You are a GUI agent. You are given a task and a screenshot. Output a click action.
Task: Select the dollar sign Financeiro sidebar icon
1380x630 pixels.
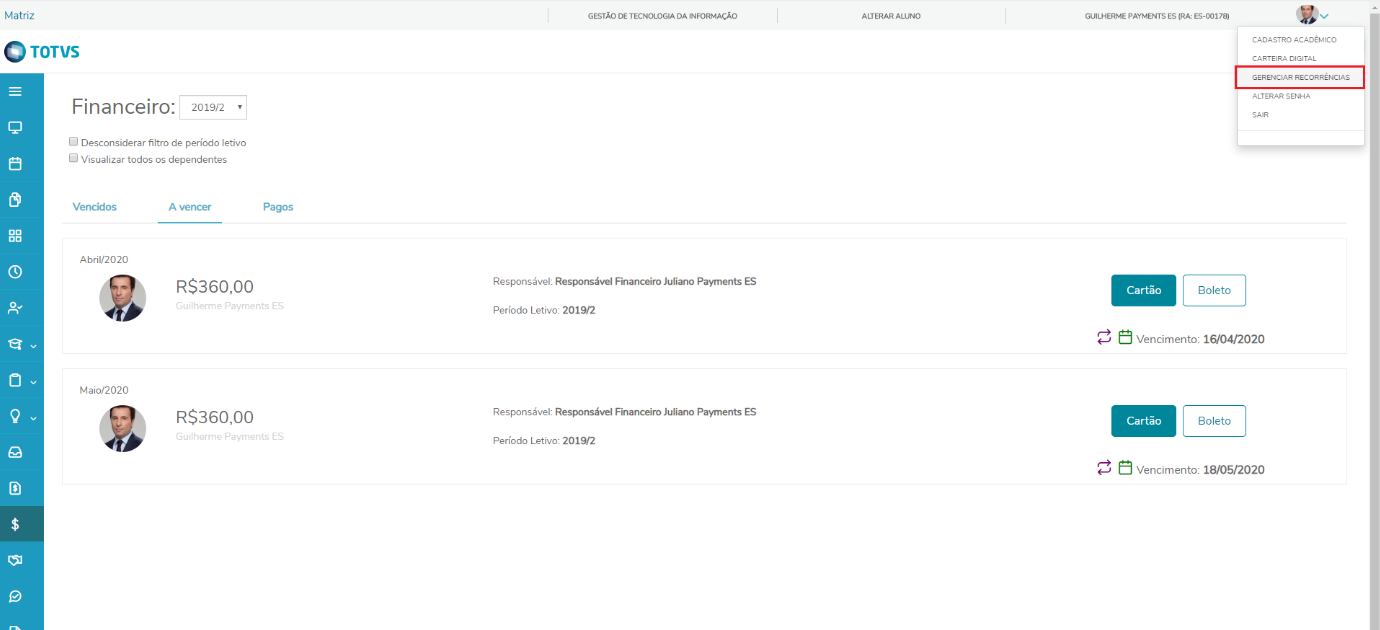(x=15, y=524)
